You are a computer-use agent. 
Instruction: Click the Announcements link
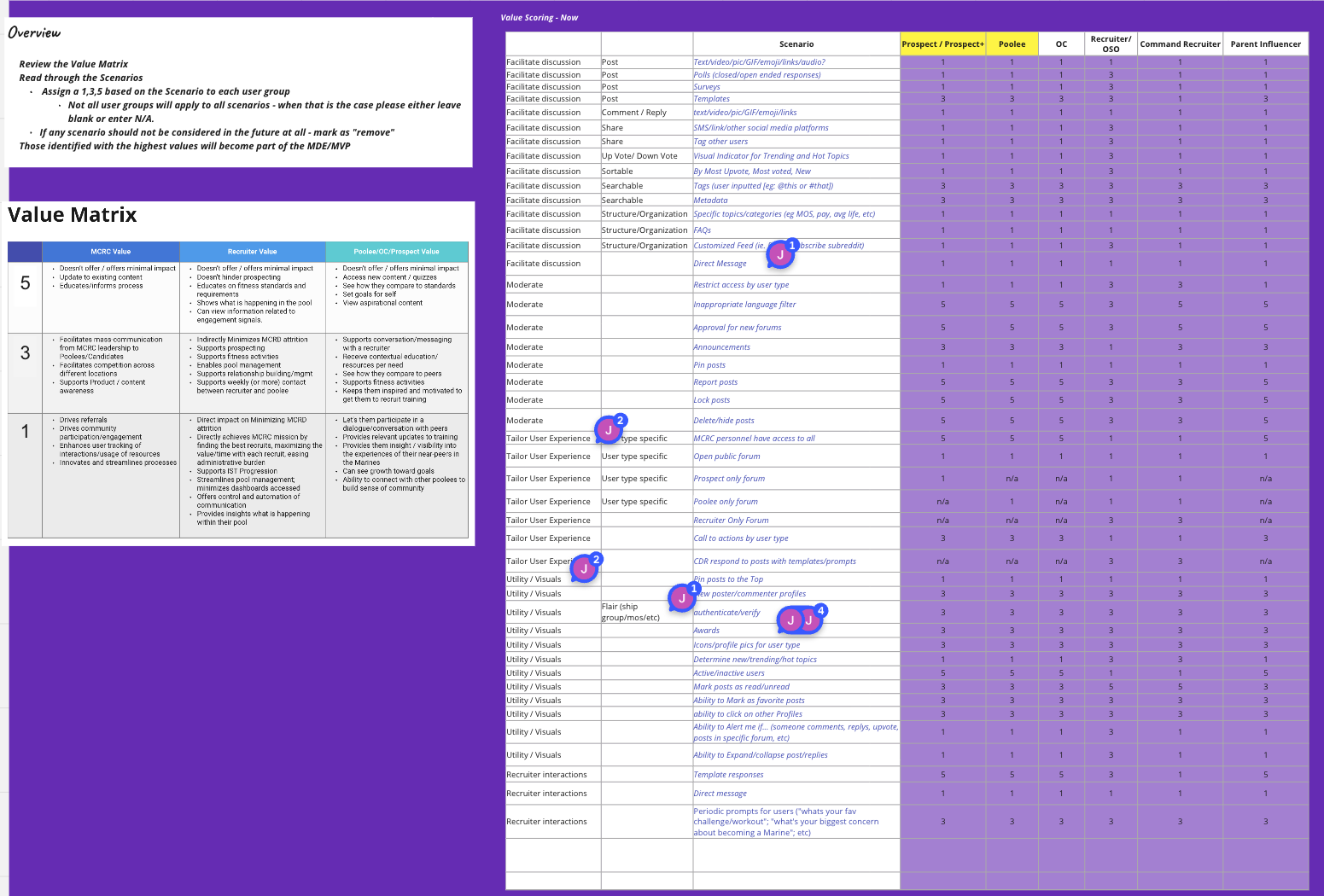(721, 347)
